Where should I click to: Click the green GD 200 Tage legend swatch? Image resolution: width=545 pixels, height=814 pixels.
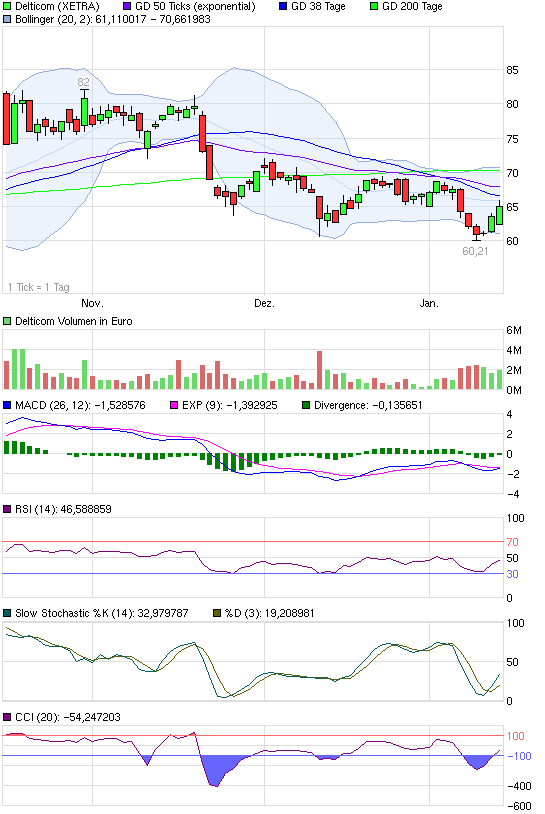point(374,7)
